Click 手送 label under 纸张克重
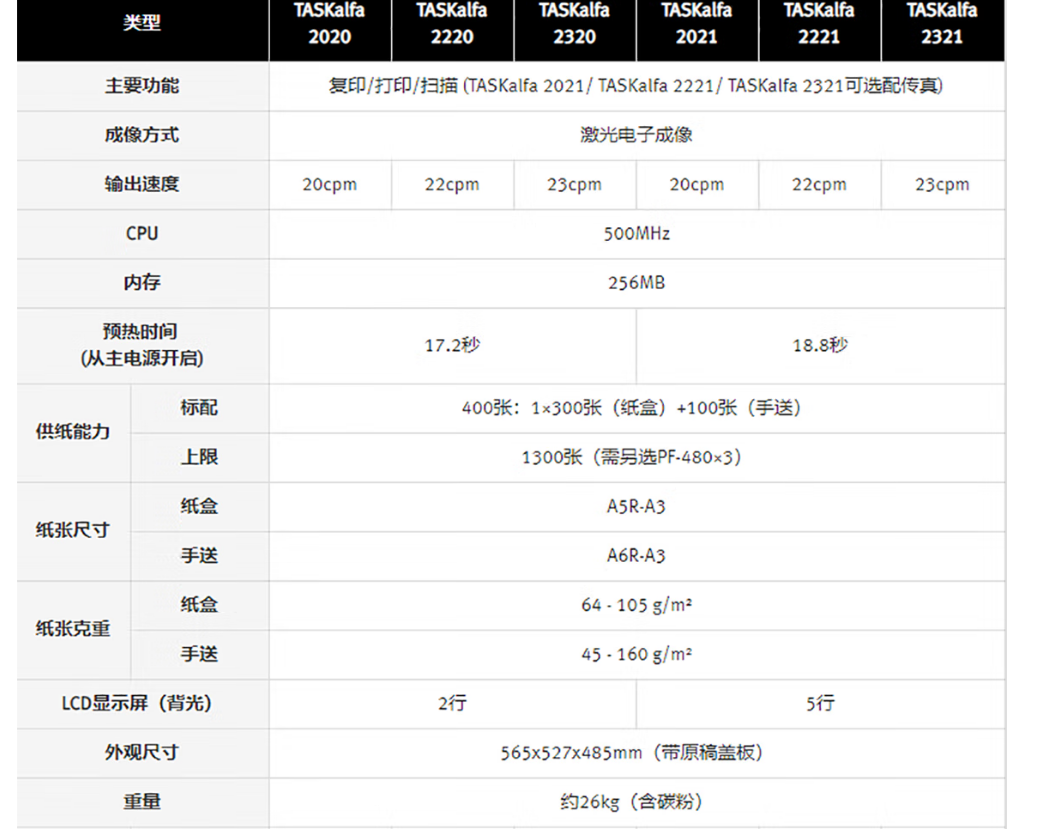The height and width of the screenshot is (829, 1060). (x=199, y=654)
